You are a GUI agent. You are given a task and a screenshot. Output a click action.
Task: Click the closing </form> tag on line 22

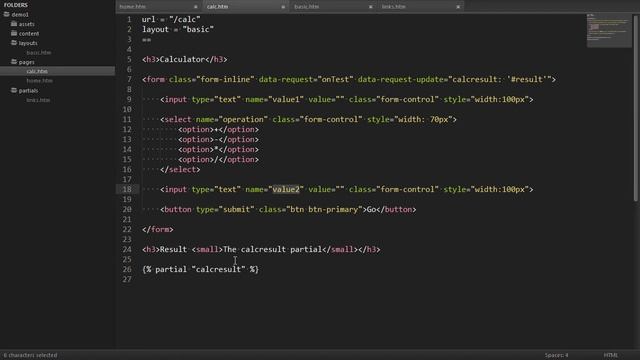point(158,229)
